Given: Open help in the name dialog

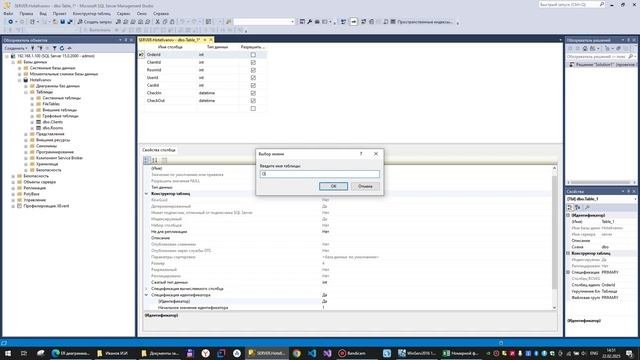Looking at the screenshot, I should pos(361,154).
